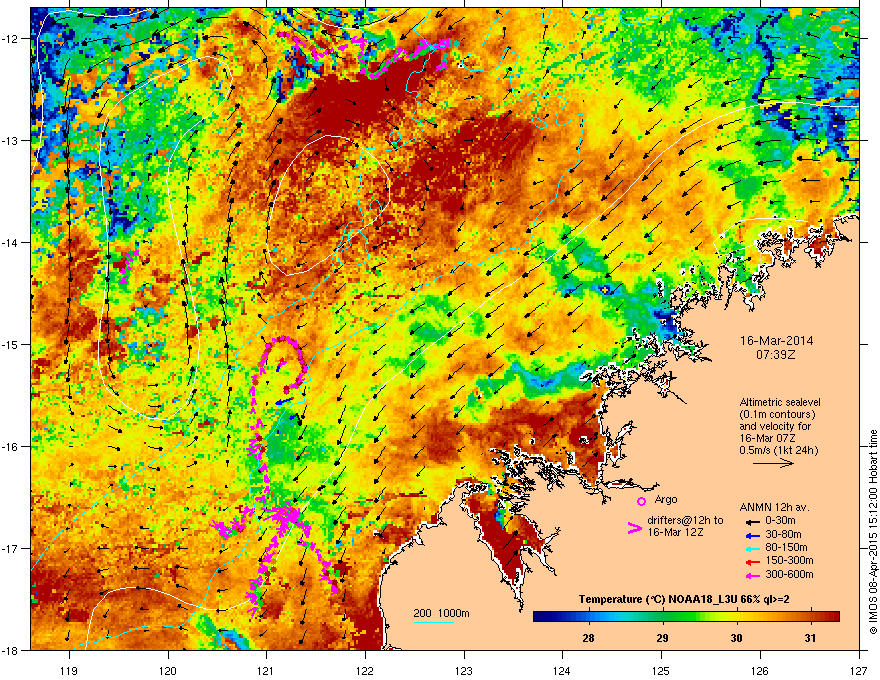Click the 07:39Z time label
Viewport: 880px width, 680px height.
pos(776,355)
